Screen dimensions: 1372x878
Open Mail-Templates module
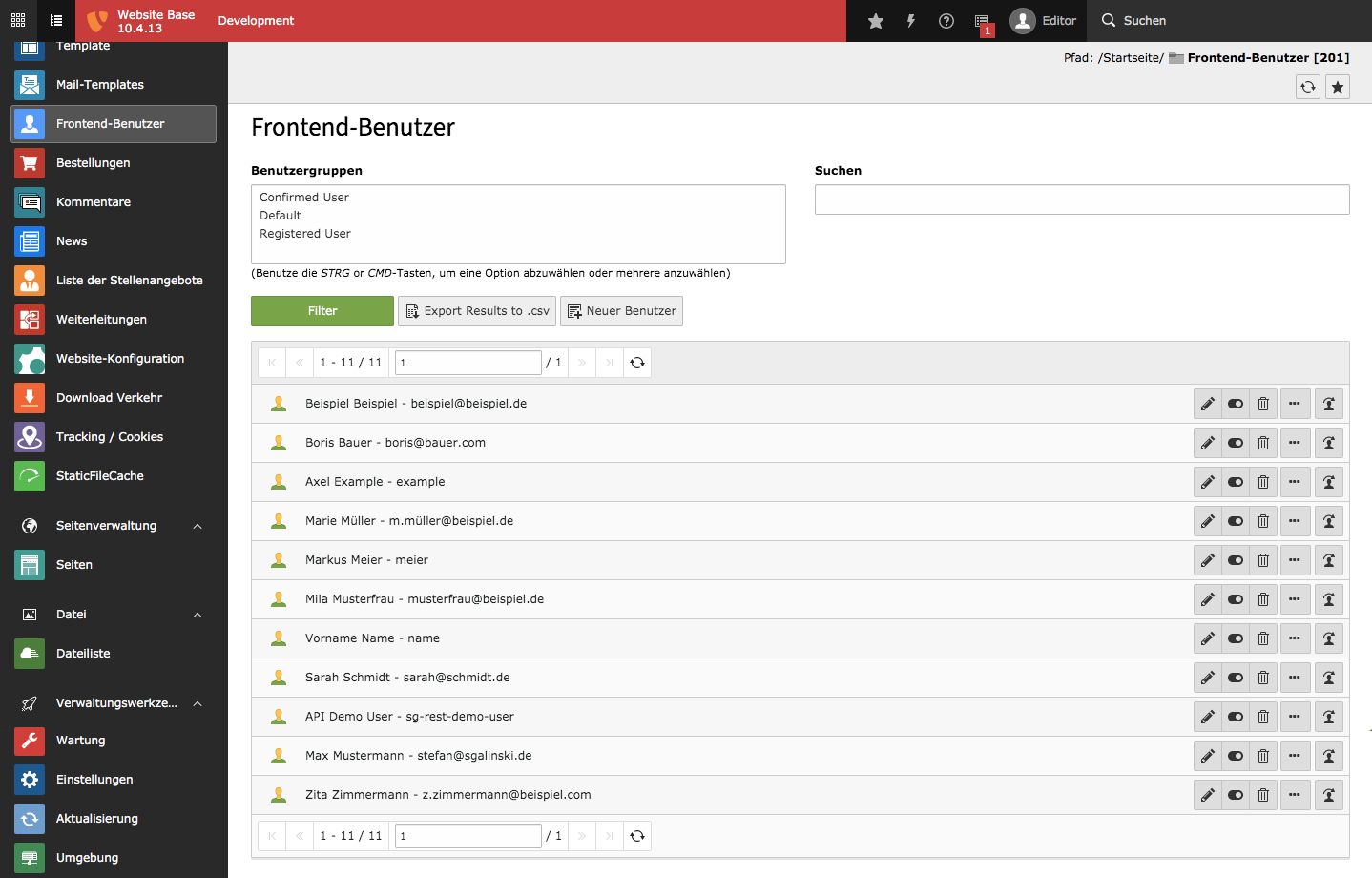click(114, 85)
